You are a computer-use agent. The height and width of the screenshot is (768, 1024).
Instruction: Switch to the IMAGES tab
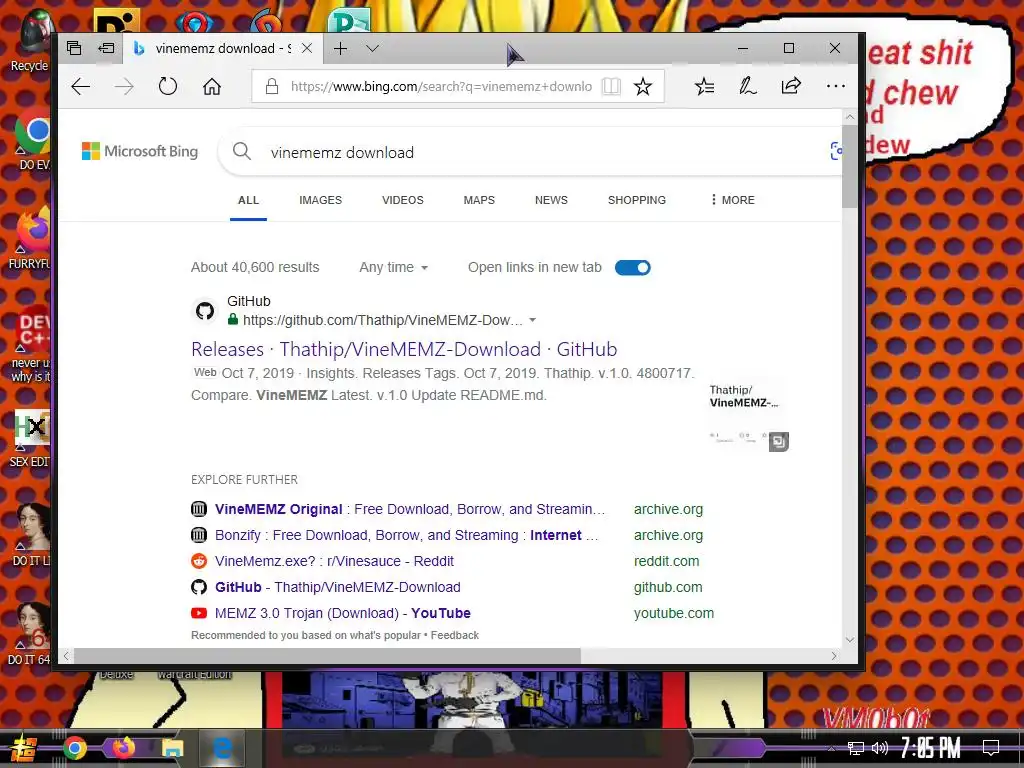click(x=321, y=200)
